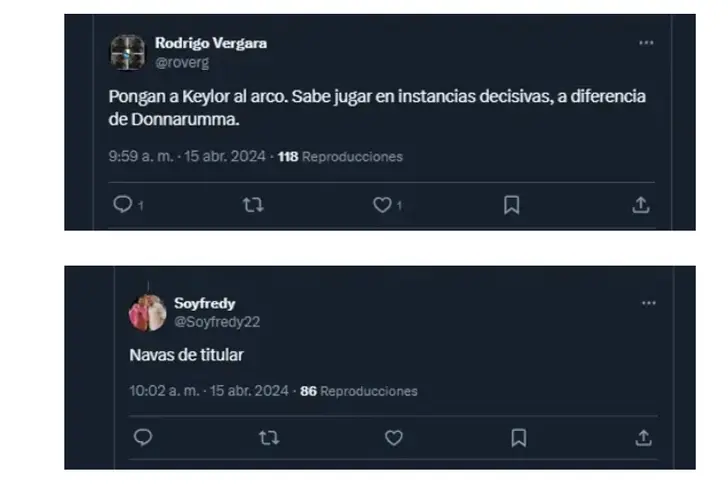Viewport: 728px width, 488px height.
Task: Bookmark Soyfredy's tweet
Action: [519, 437]
